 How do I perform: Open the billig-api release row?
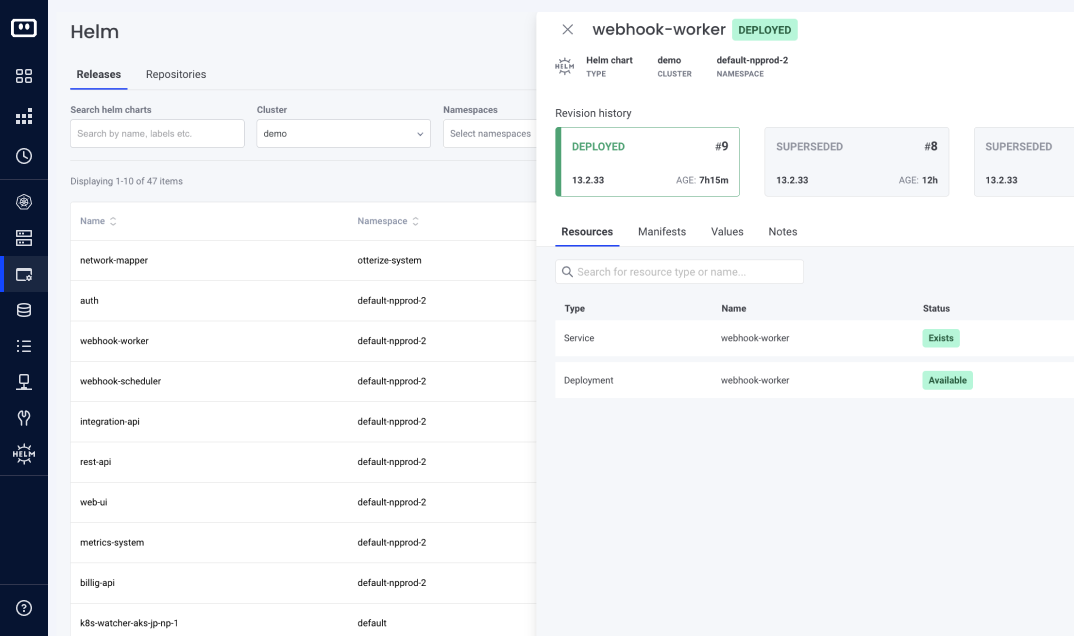pos(303,583)
